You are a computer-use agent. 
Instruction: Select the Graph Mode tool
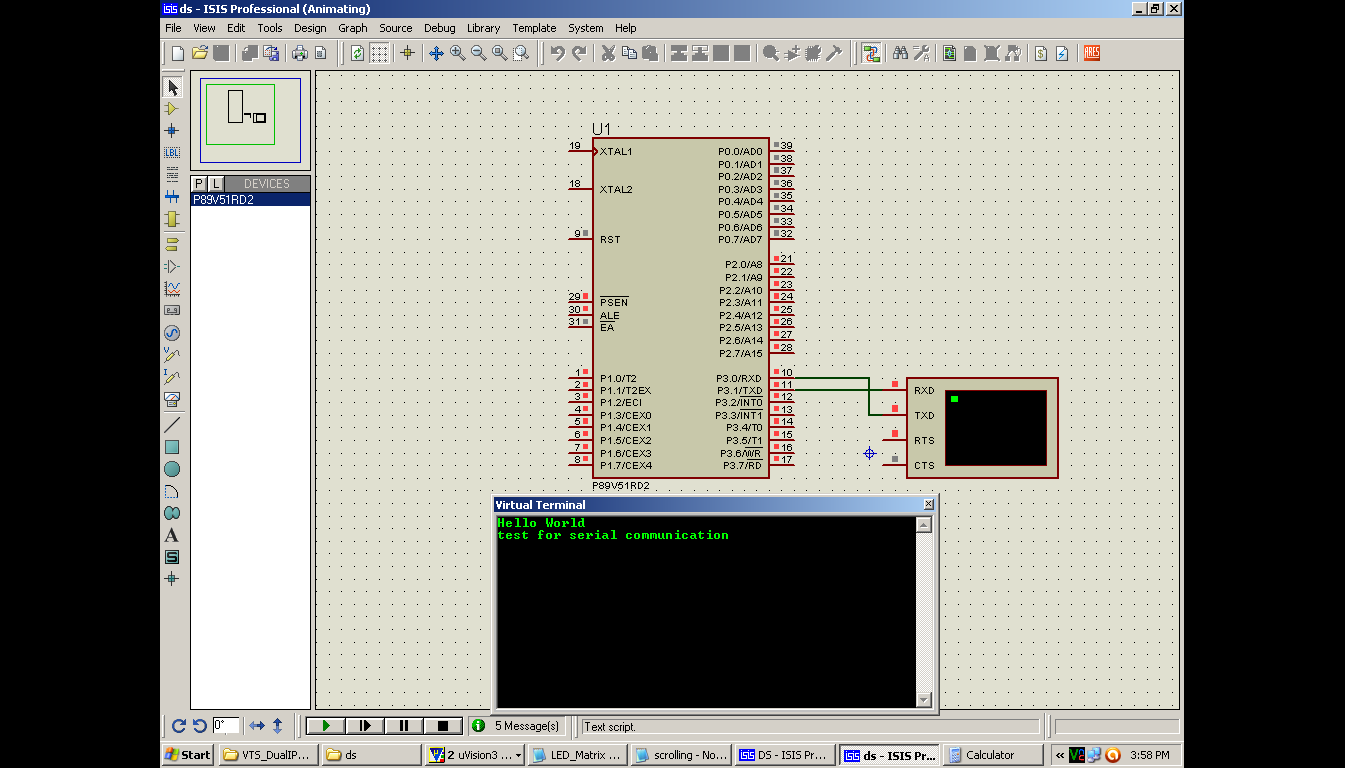pos(172,287)
